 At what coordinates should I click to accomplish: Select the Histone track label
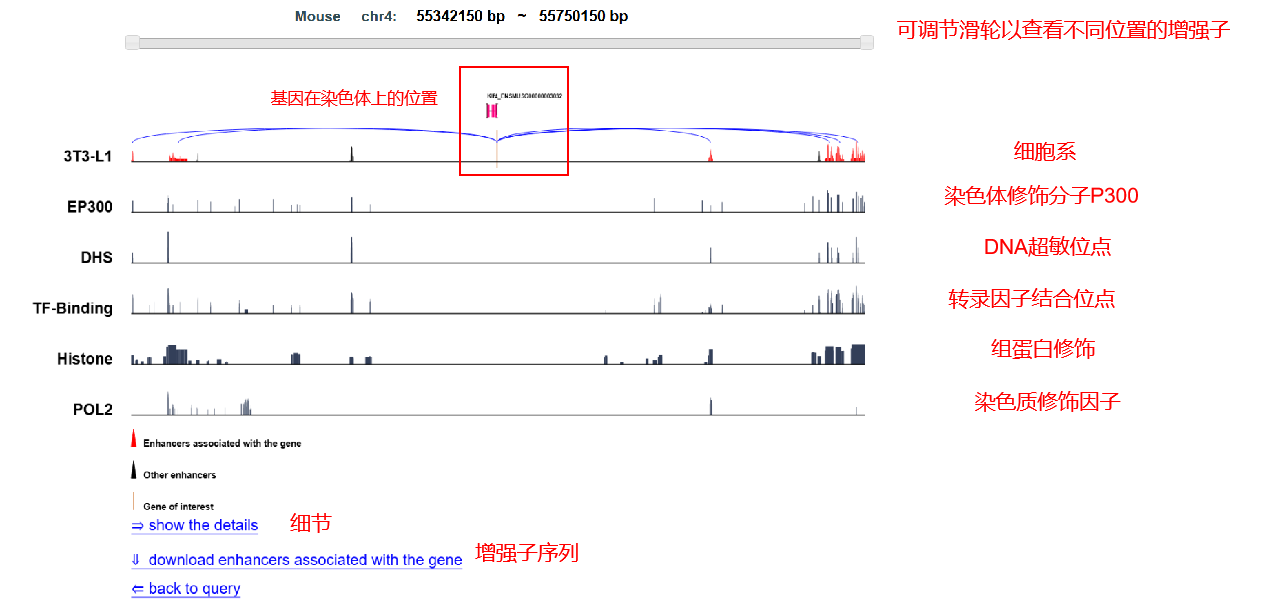coord(84,359)
